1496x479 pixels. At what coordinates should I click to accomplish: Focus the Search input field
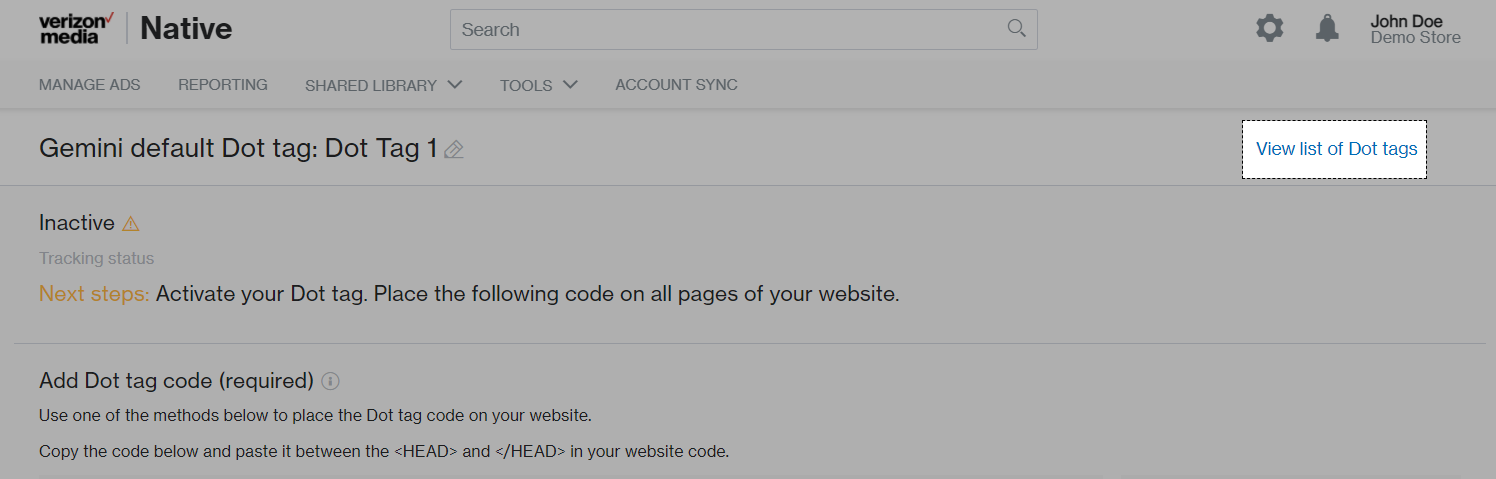click(x=730, y=30)
